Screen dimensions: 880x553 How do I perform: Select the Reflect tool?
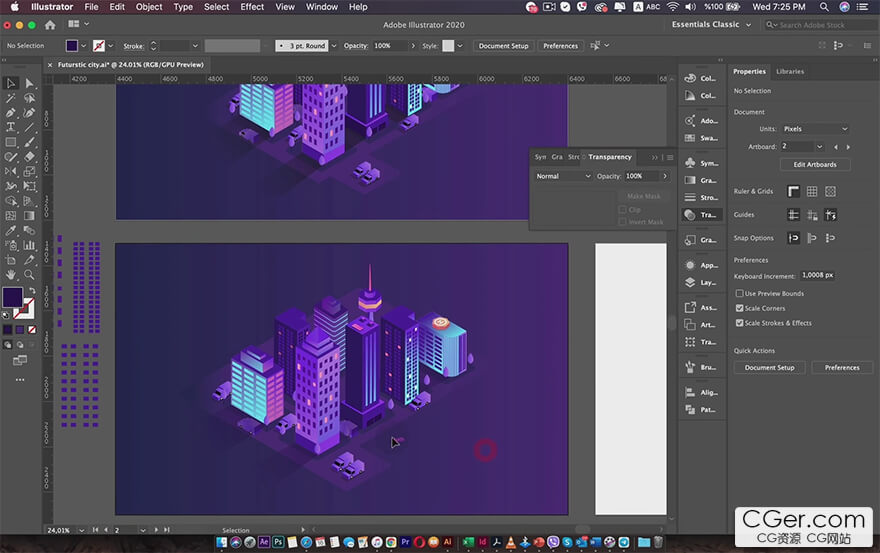click(x=11, y=171)
